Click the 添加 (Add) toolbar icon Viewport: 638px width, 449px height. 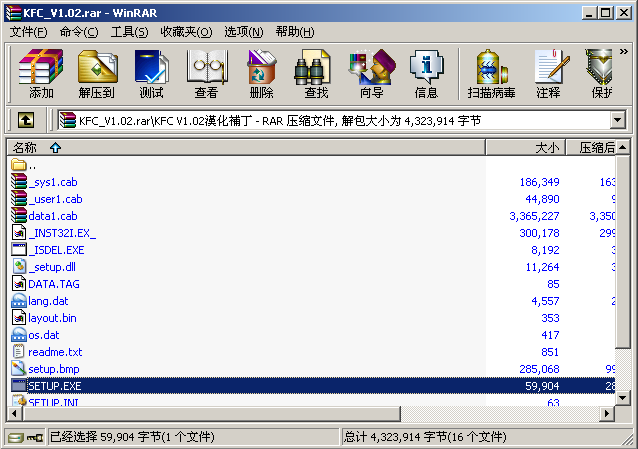(x=41, y=74)
